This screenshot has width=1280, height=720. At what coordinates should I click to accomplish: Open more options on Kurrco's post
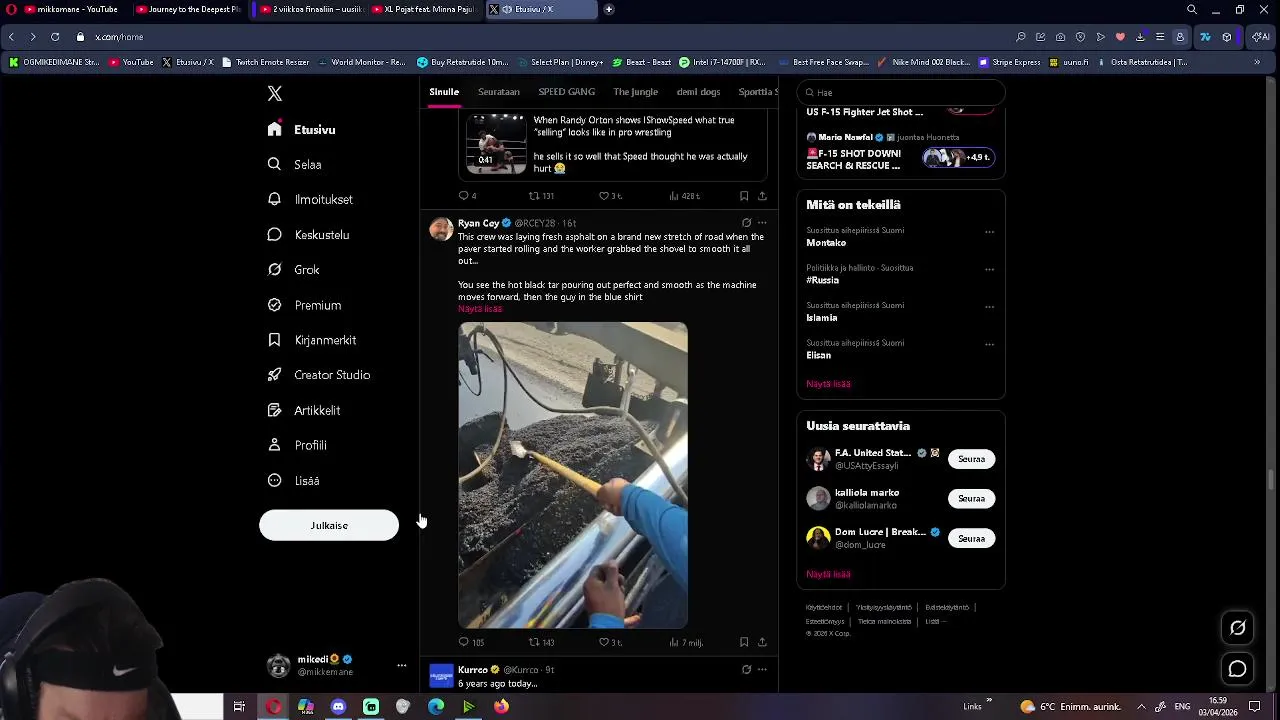point(762,670)
